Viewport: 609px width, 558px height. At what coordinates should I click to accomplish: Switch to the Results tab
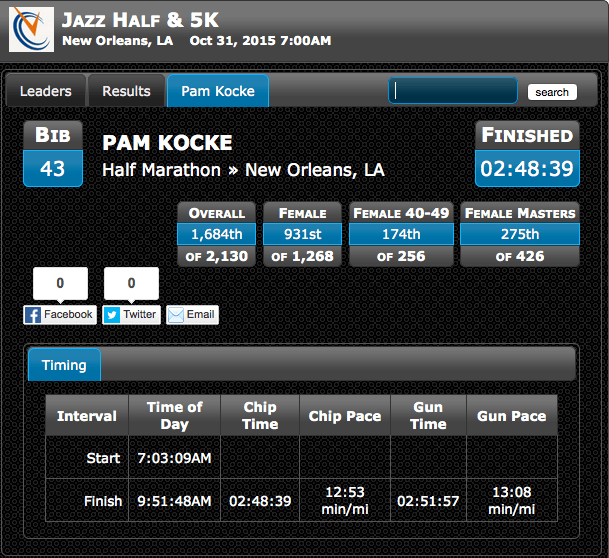(x=126, y=91)
